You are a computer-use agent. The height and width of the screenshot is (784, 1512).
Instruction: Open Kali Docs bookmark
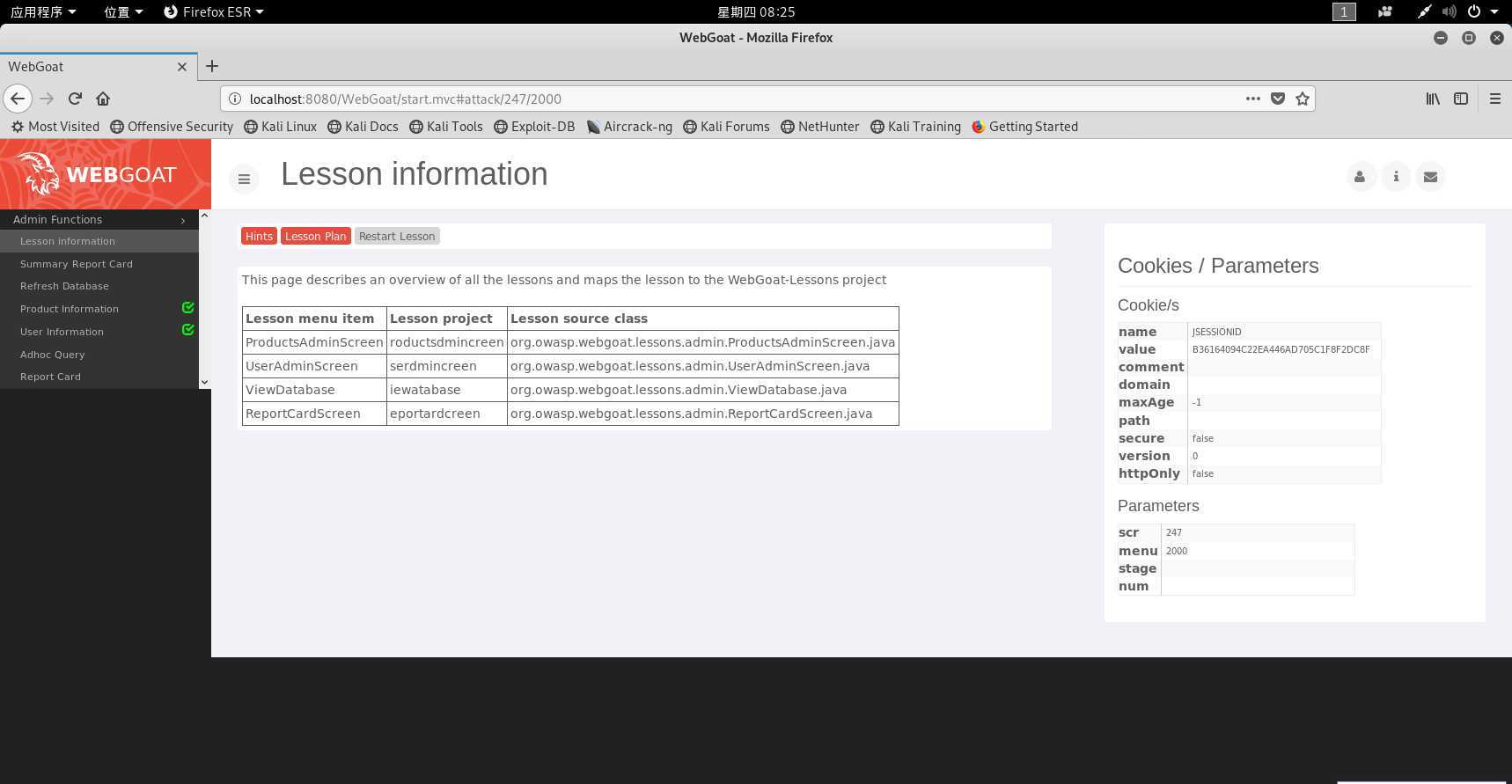pyautogui.click(x=363, y=127)
